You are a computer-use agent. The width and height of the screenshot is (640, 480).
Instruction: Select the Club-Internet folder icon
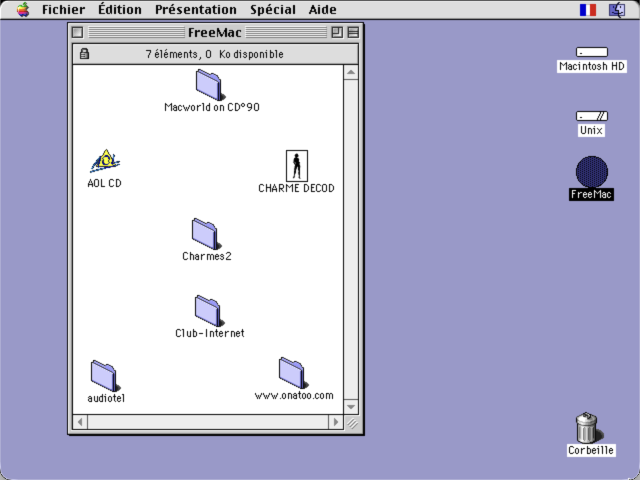point(209,311)
